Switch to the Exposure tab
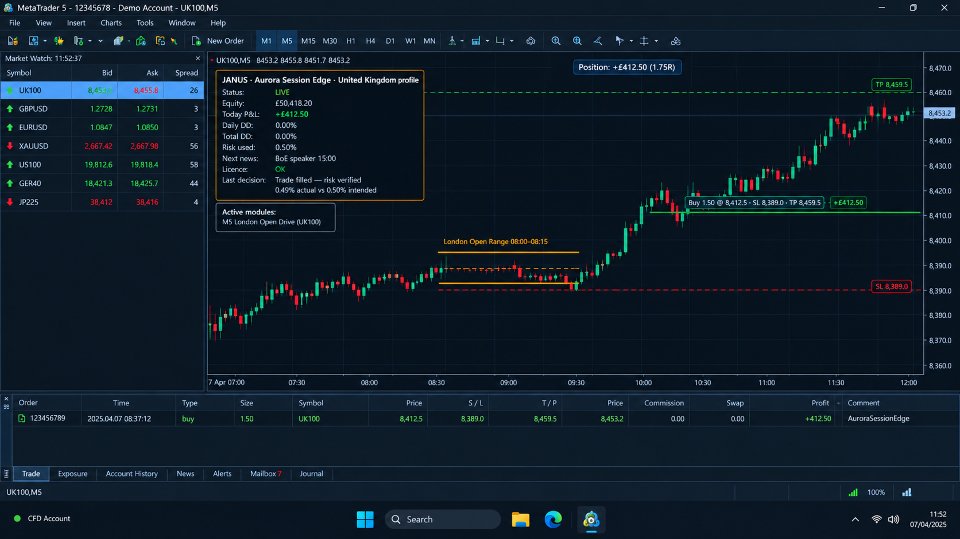 (72, 473)
